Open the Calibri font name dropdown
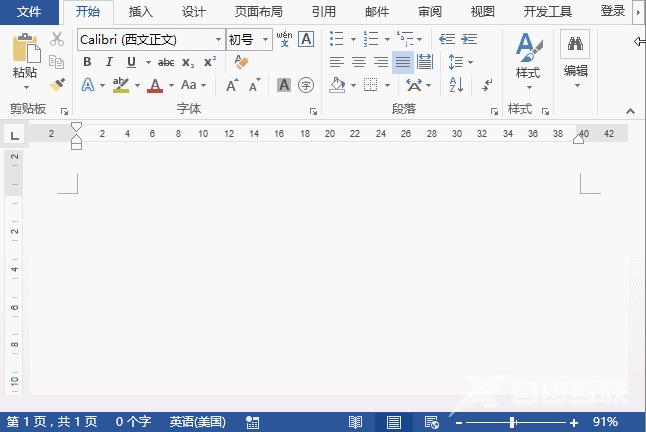Screen dimensions: 646x432 coord(219,40)
